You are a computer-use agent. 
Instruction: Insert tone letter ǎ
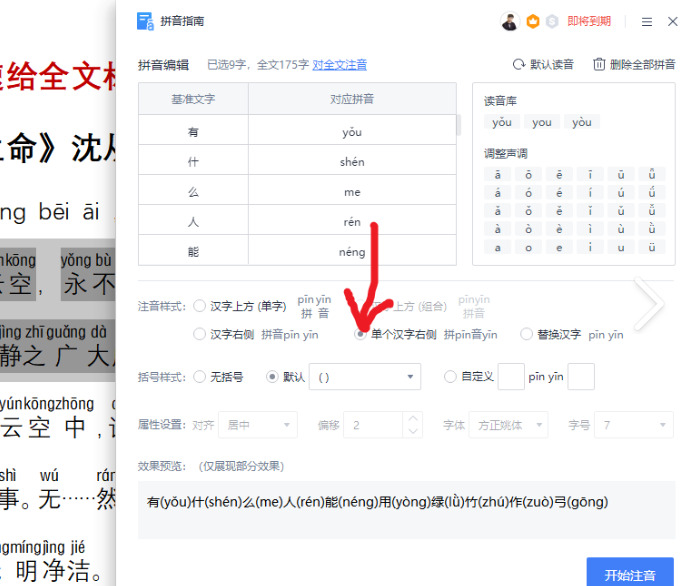click(x=497, y=211)
